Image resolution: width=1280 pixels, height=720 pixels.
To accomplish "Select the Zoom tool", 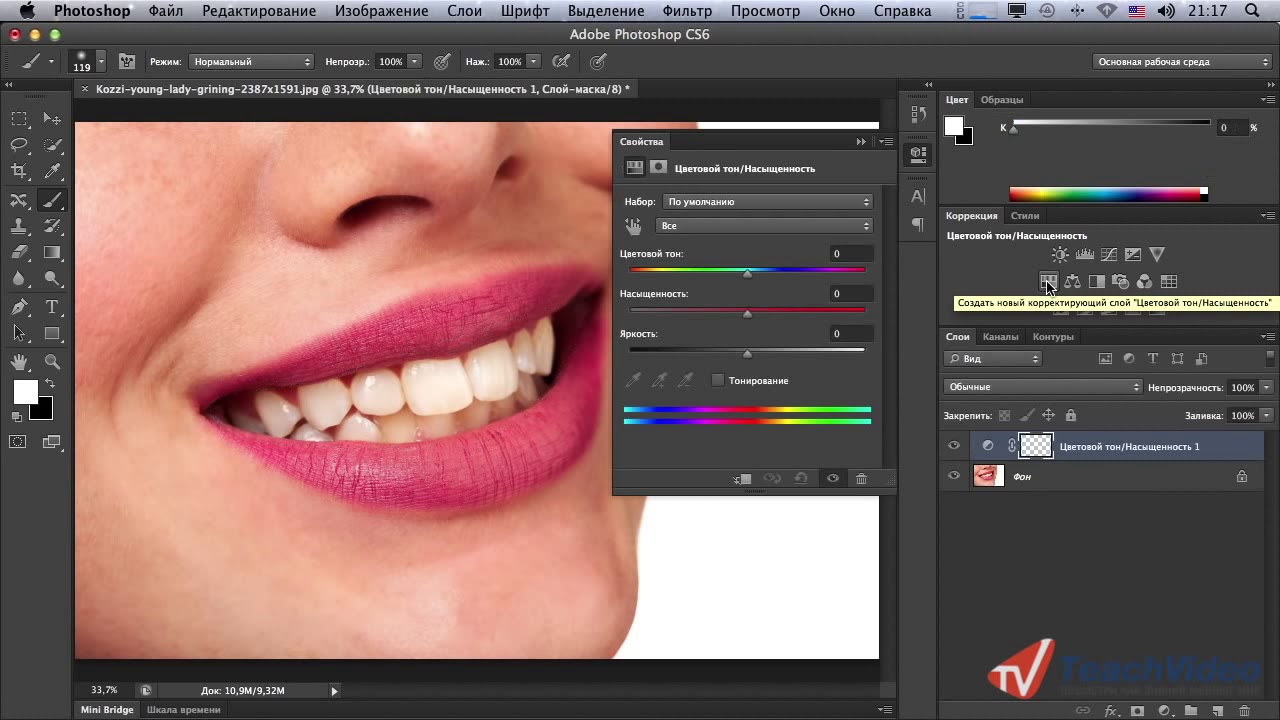I will pyautogui.click(x=52, y=362).
